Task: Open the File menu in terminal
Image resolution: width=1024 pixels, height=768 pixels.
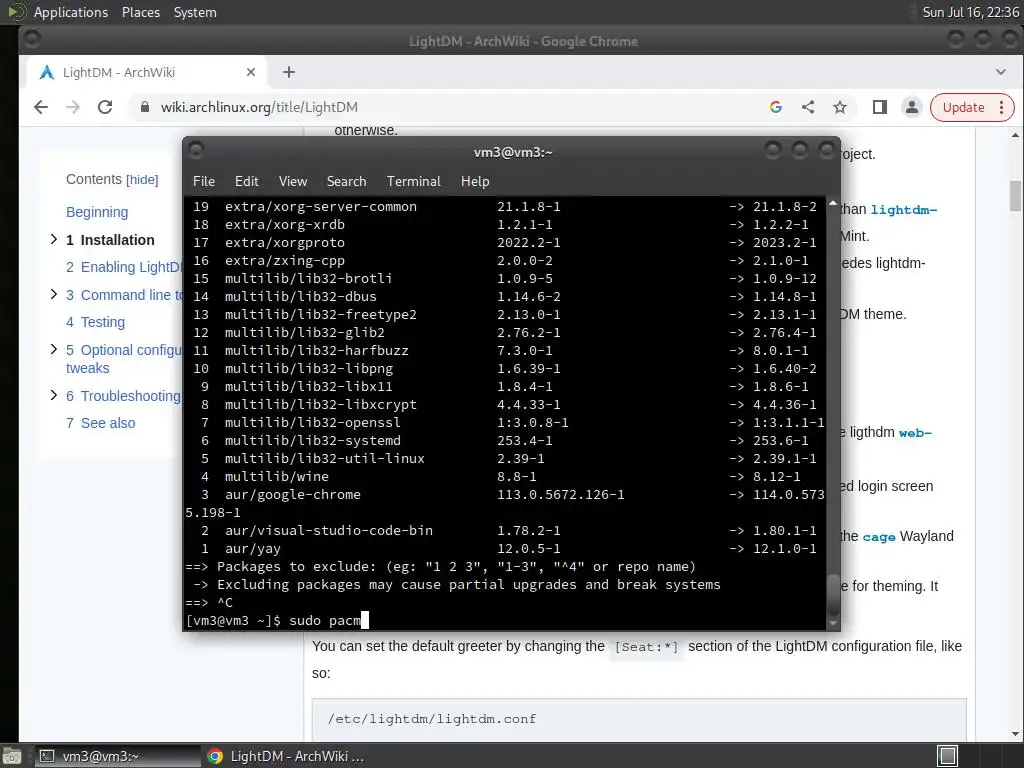Action: (x=204, y=182)
